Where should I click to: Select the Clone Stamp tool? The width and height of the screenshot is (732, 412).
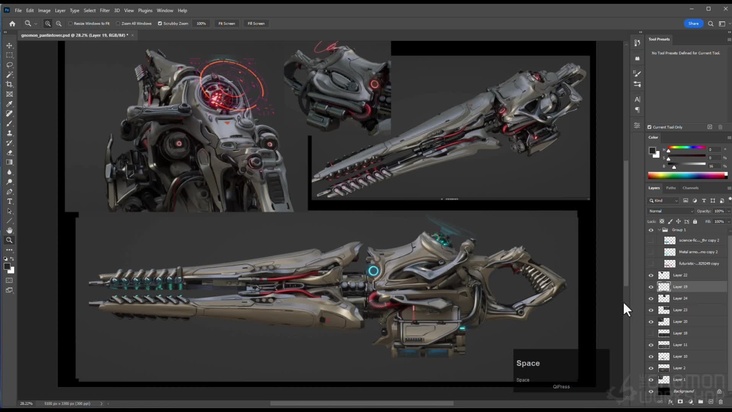(9, 133)
